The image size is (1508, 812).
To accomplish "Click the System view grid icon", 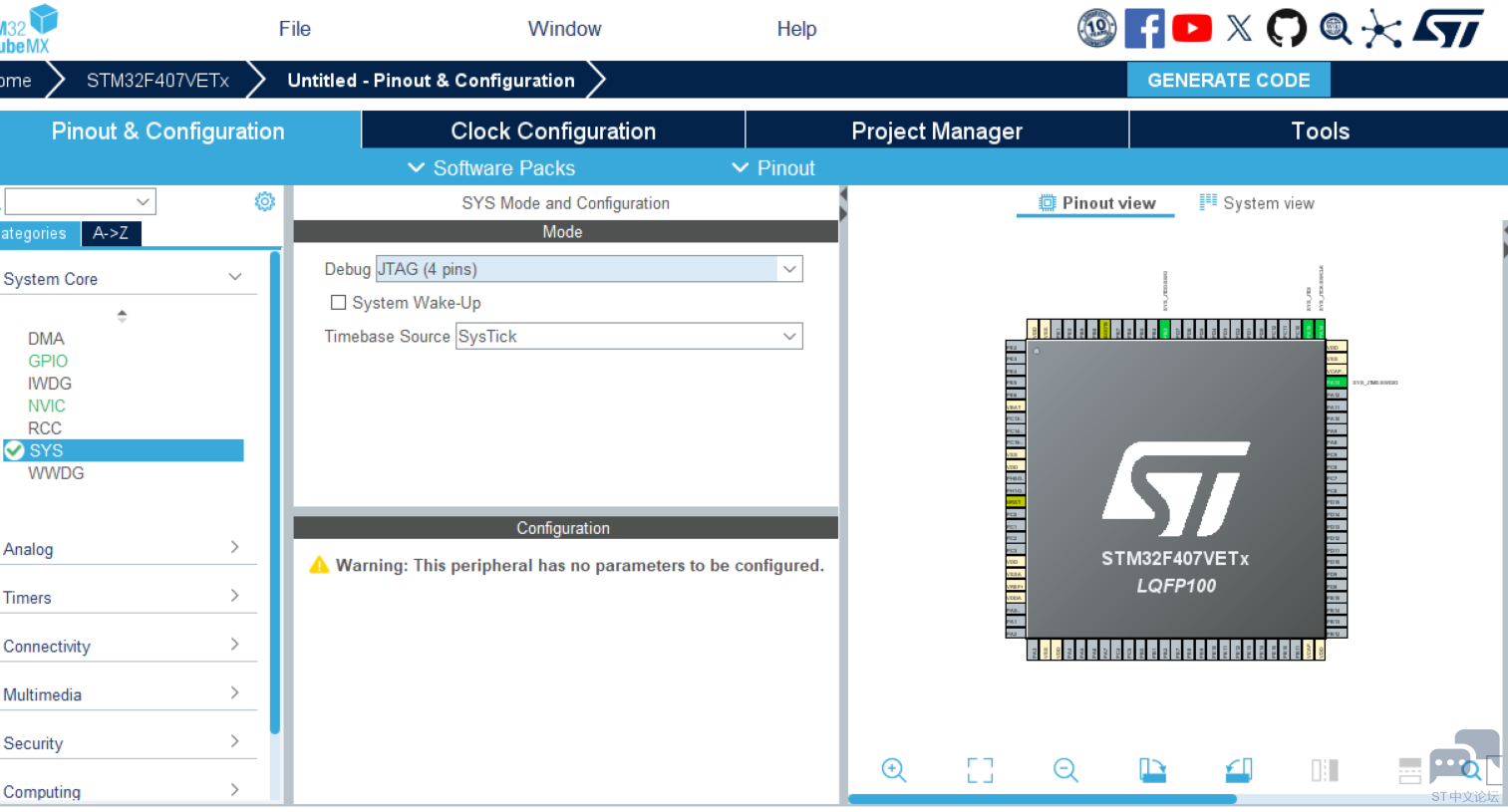I will pyautogui.click(x=1208, y=202).
